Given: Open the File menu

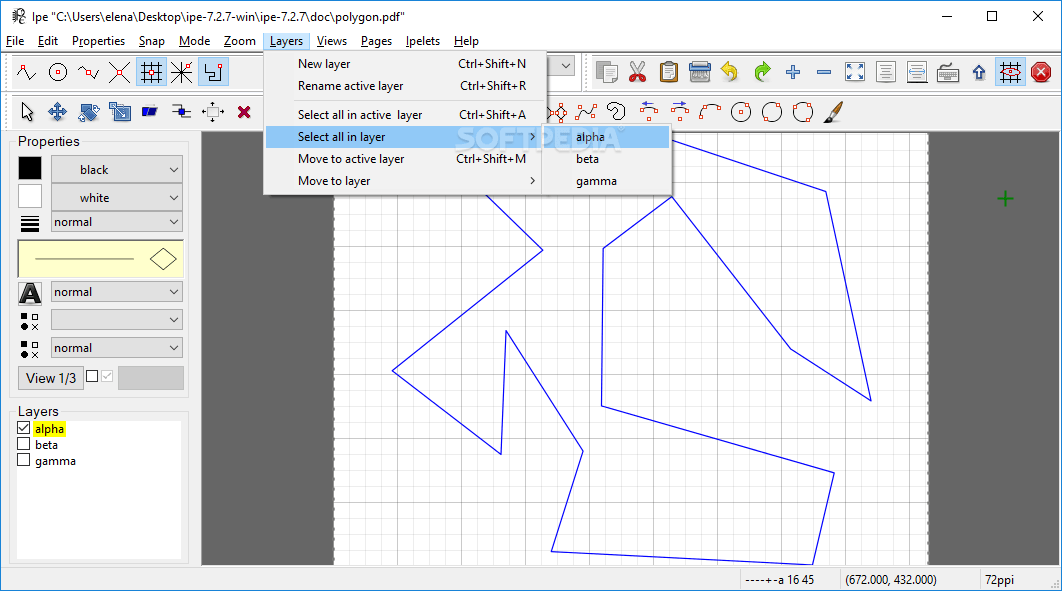Looking at the screenshot, I should coord(15,41).
